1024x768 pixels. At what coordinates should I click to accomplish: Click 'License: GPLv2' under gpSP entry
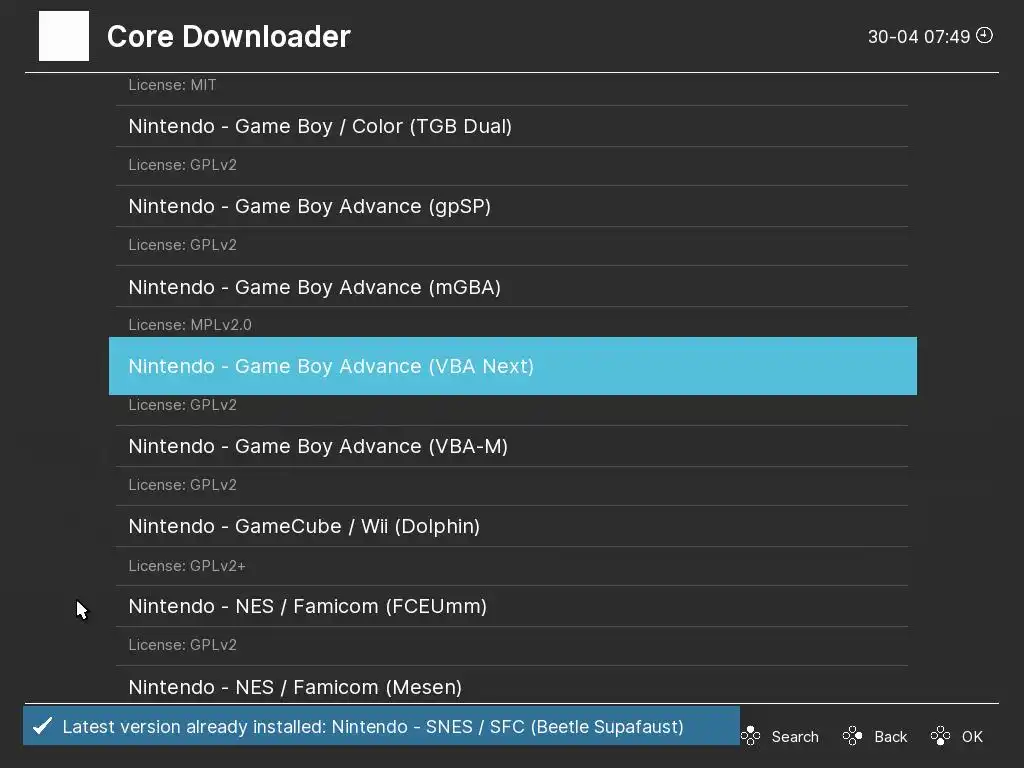(182, 245)
